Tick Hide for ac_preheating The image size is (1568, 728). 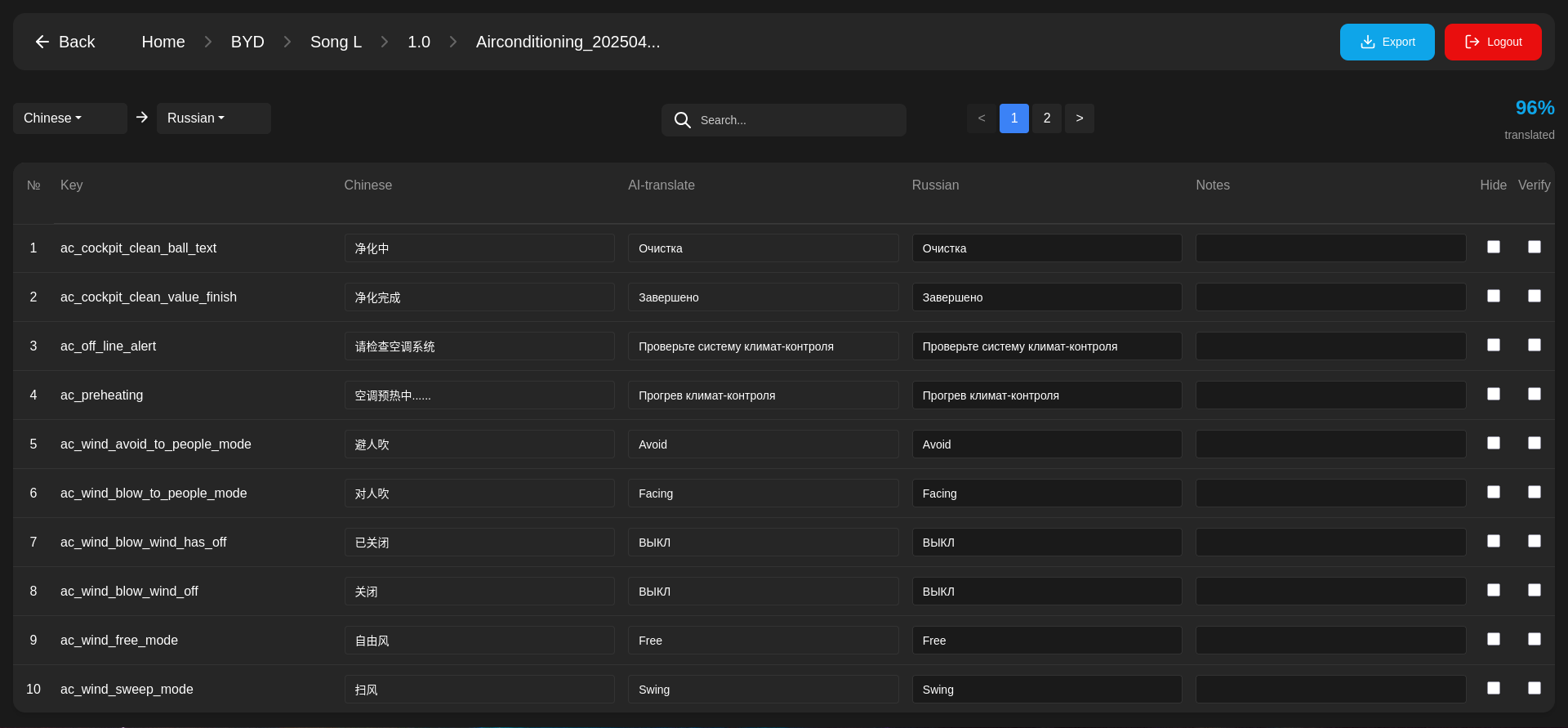coord(1494,394)
